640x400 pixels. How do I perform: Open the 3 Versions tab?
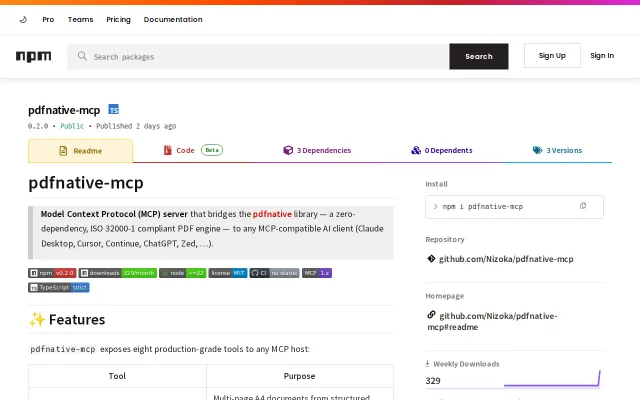click(x=557, y=150)
